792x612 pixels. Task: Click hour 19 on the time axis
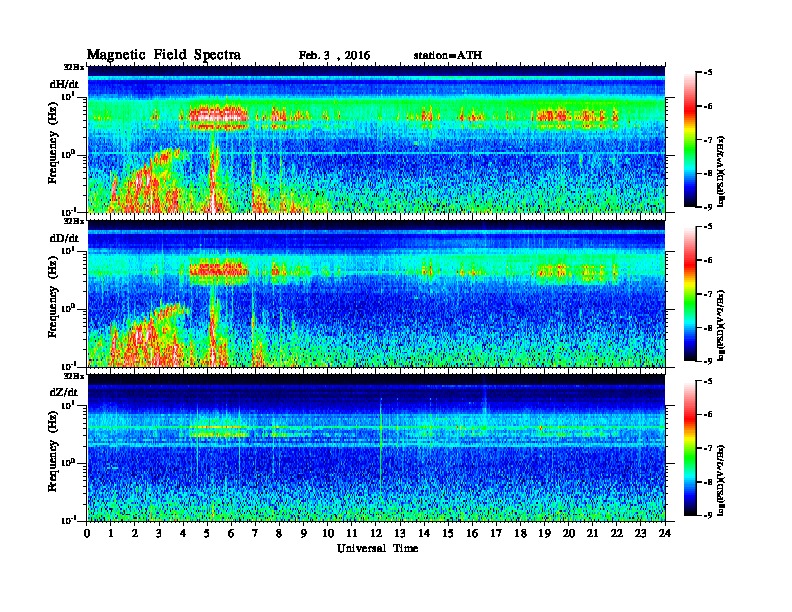pos(544,534)
